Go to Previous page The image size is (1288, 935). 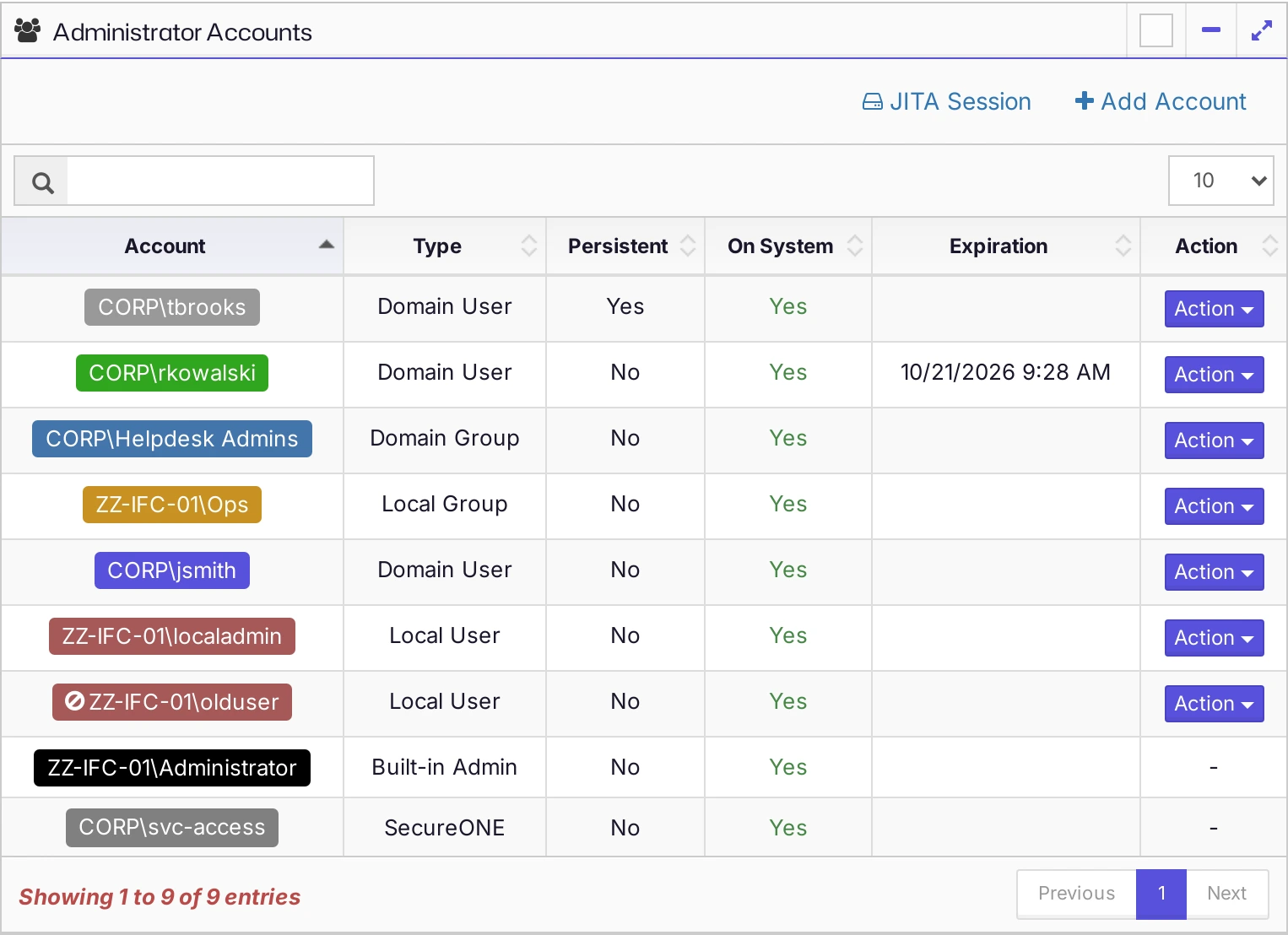pos(1076,894)
